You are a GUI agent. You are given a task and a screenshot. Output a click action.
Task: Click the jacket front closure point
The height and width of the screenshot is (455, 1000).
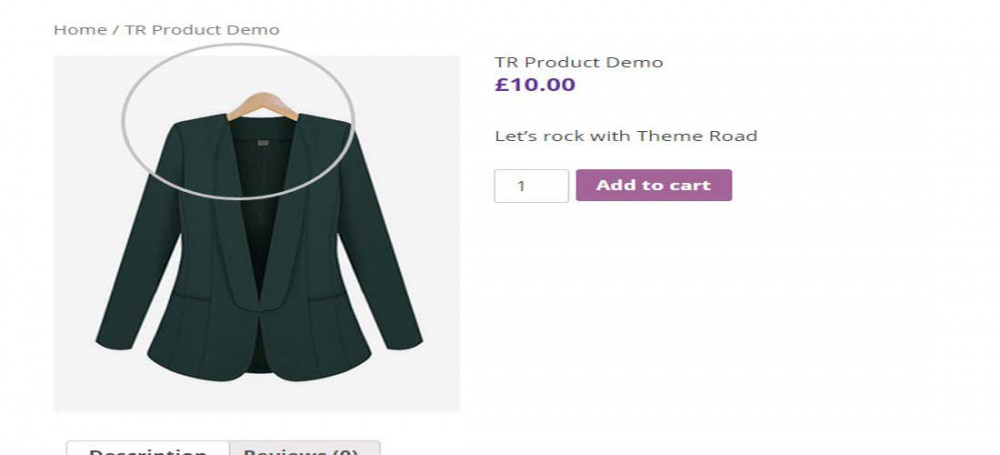[259, 311]
